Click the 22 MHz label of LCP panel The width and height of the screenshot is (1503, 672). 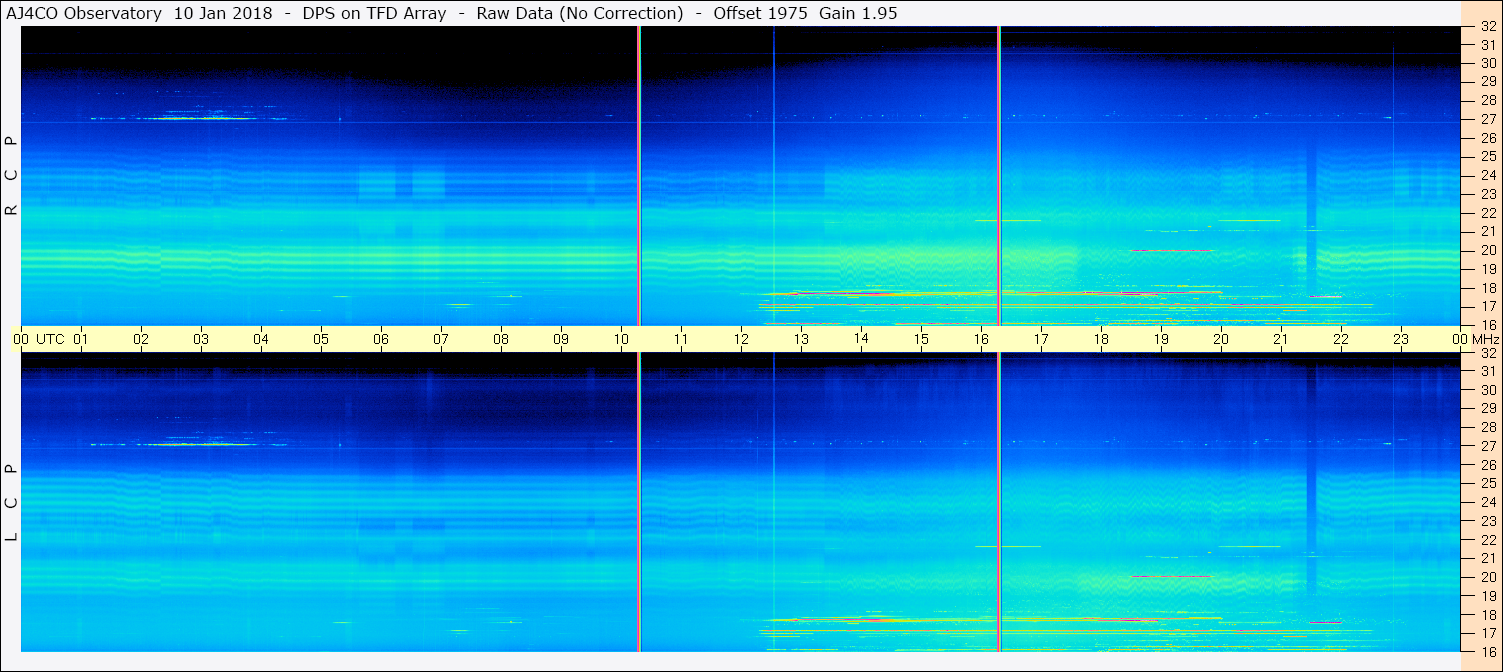pyautogui.click(x=1488, y=540)
